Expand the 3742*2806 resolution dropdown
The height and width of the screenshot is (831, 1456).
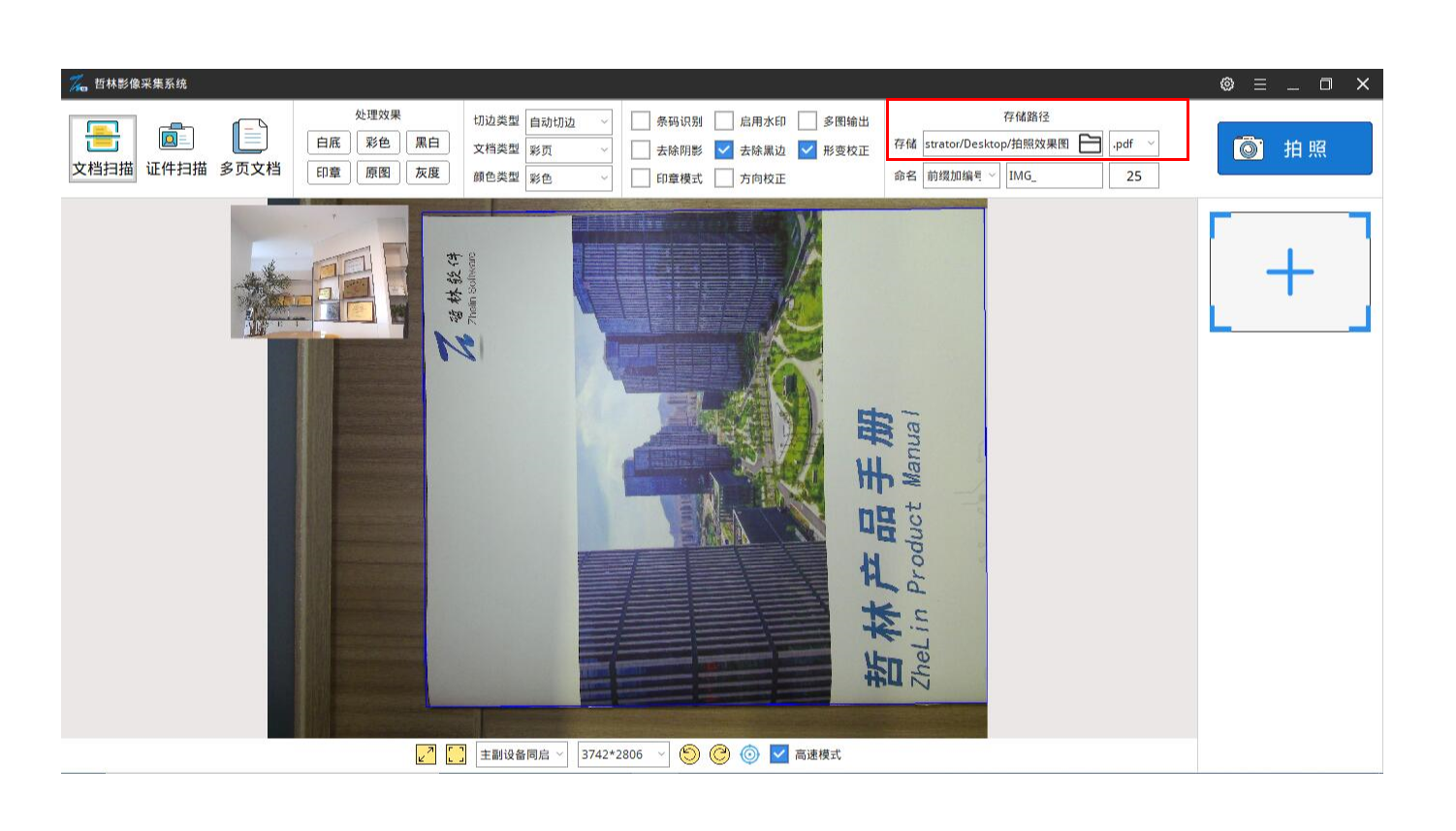(622, 754)
